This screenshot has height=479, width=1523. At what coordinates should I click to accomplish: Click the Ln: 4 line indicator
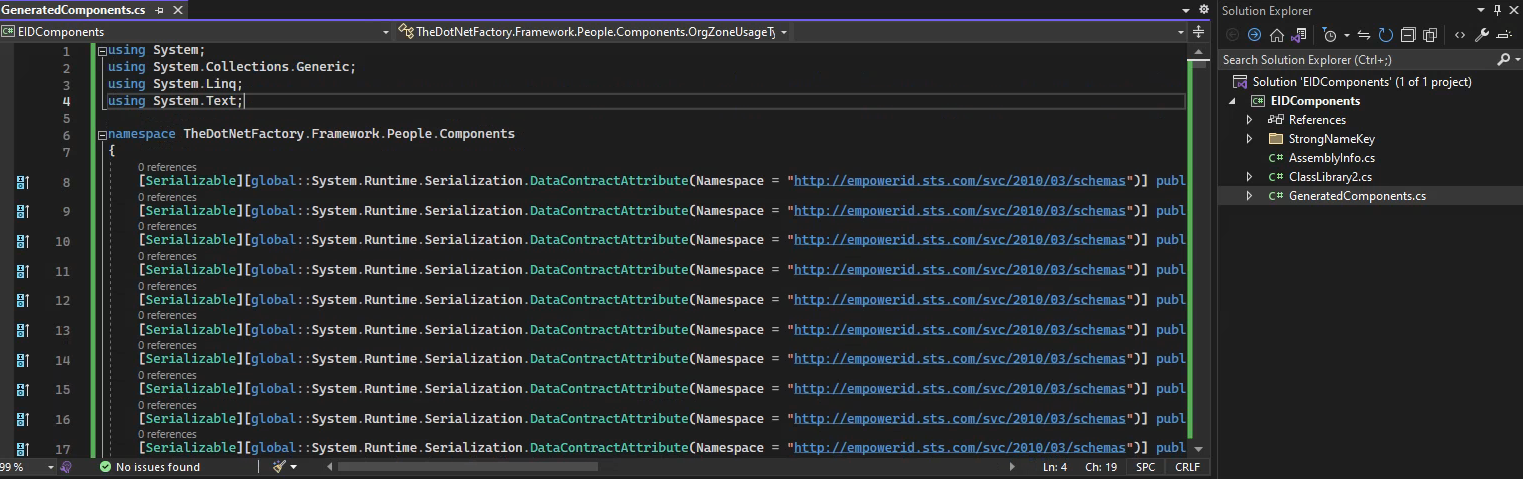(1055, 467)
